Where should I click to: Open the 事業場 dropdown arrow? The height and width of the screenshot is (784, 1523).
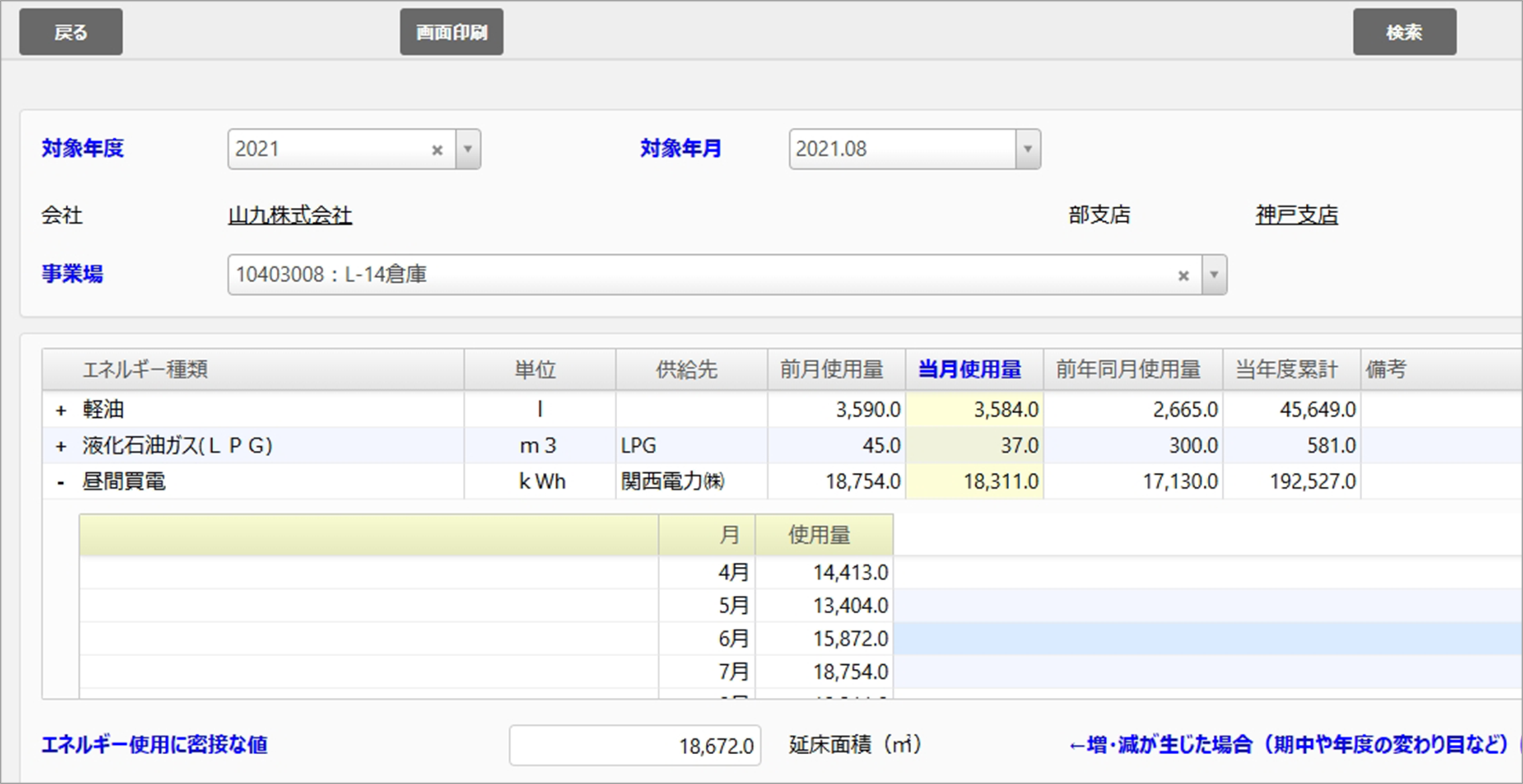tap(1214, 275)
